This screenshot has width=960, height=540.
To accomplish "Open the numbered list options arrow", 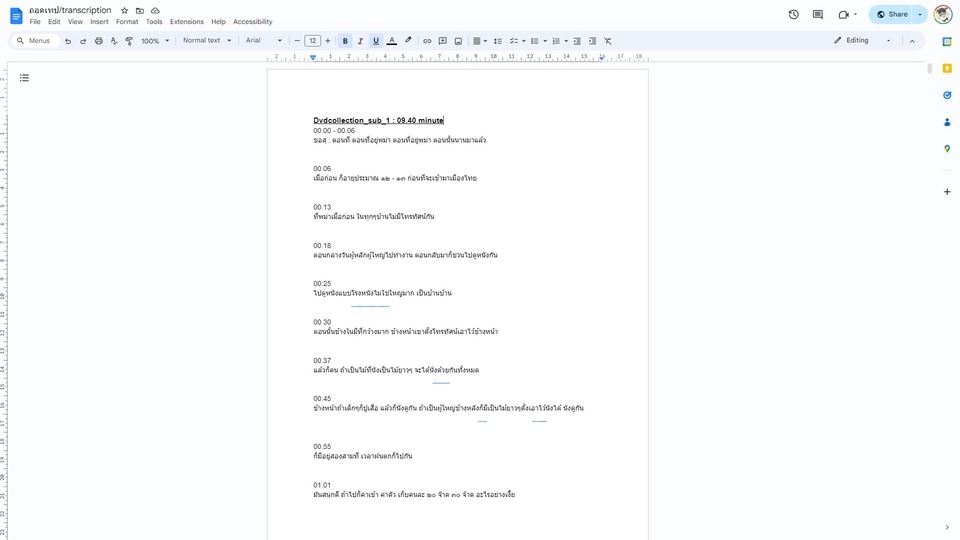I will (x=566, y=41).
